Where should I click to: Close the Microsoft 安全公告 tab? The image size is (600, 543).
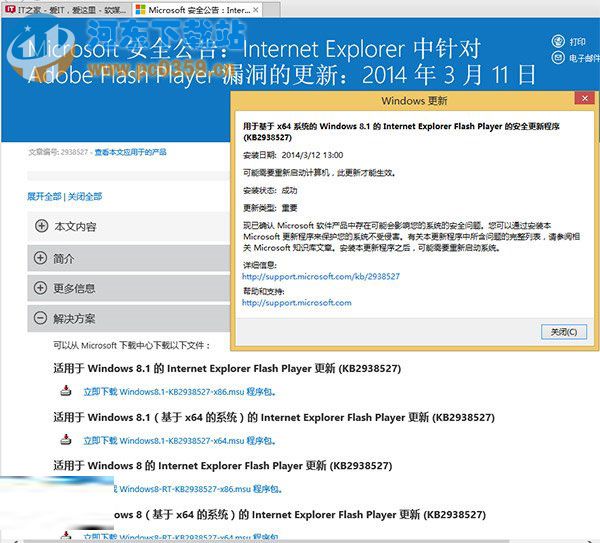pos(256,10)
